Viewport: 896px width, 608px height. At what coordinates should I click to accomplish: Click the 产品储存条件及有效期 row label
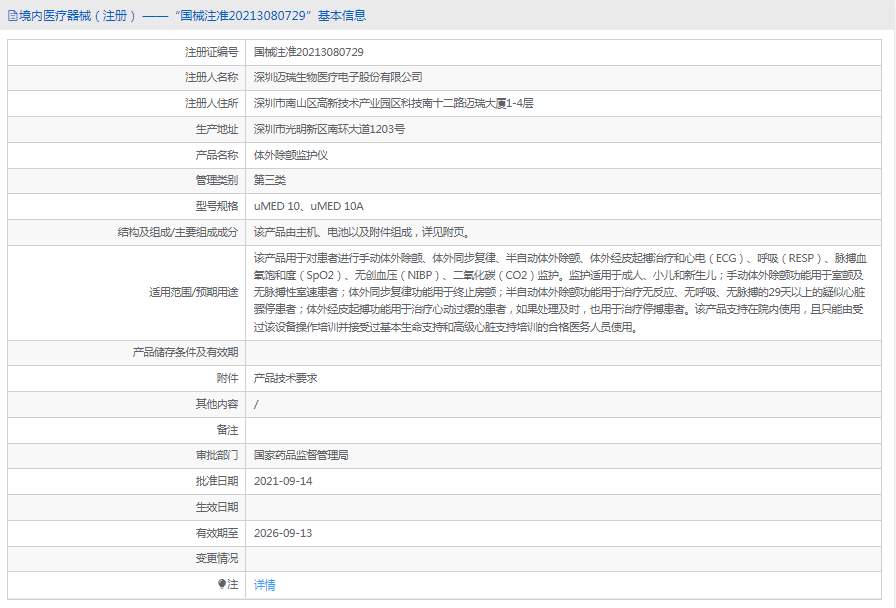[185, 353]
